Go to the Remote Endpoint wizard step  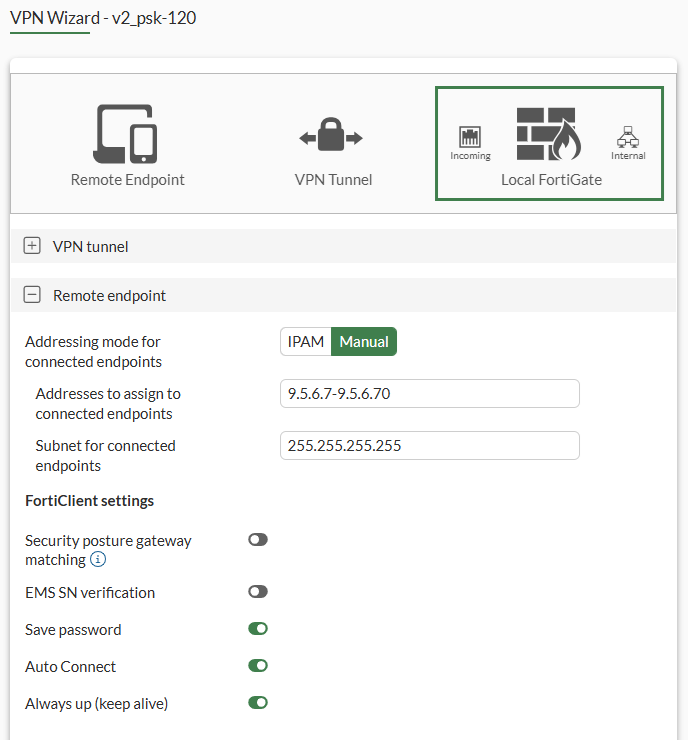coord(127,180)
